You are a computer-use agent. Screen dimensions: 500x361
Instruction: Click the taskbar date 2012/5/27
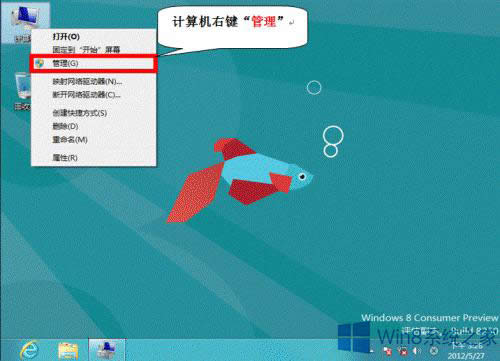point(466,356)
